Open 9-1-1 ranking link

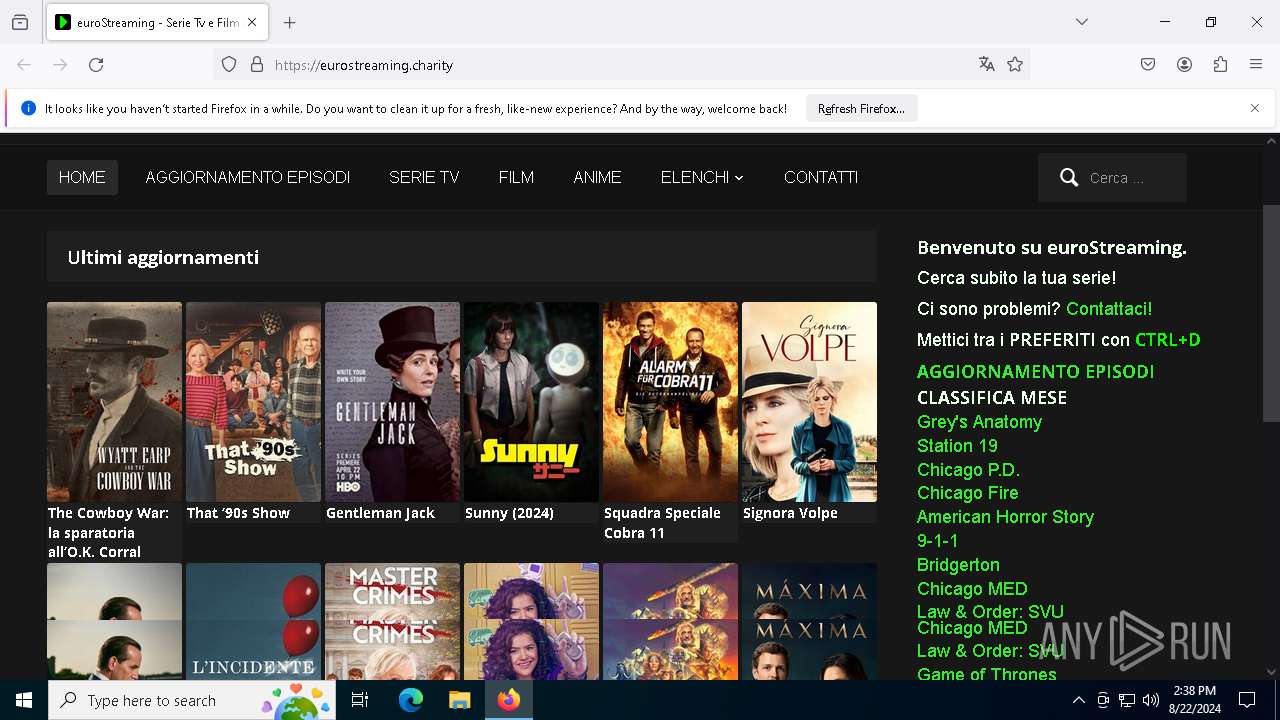[937, 541]
